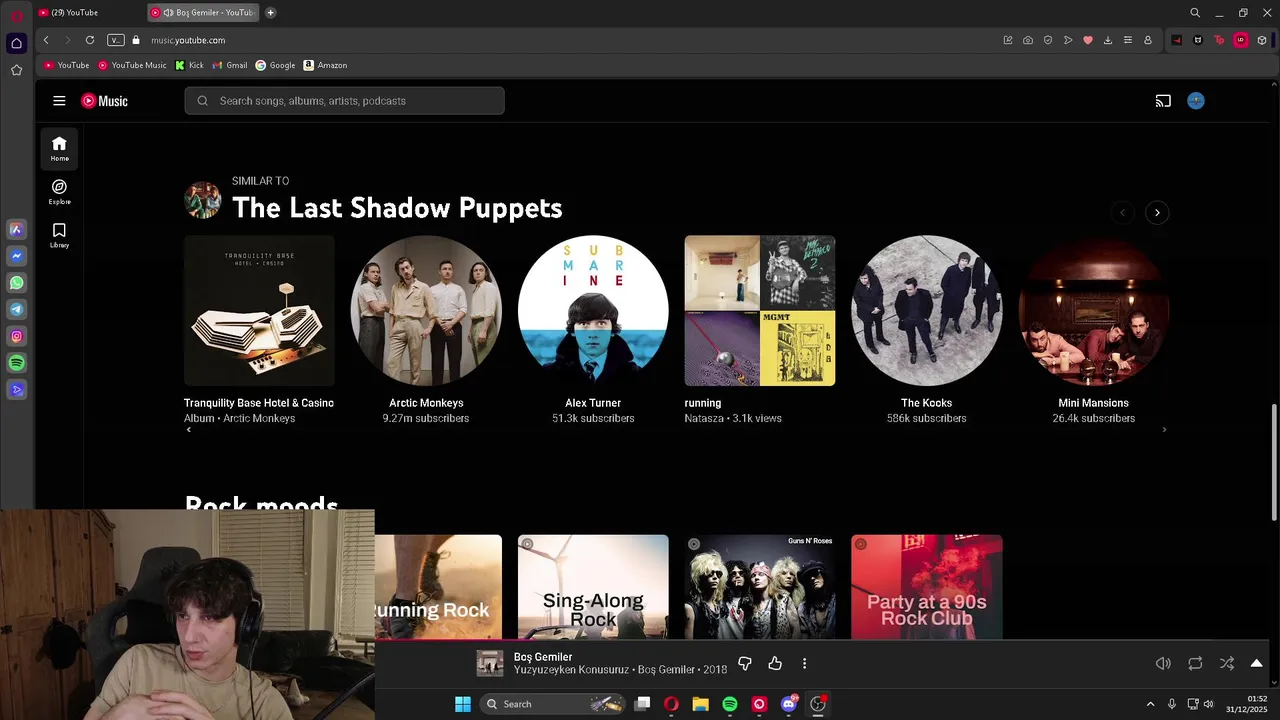Open the browser profile icon in toolbar
Screen dimensions: 1280x720
coord(1148,40)
